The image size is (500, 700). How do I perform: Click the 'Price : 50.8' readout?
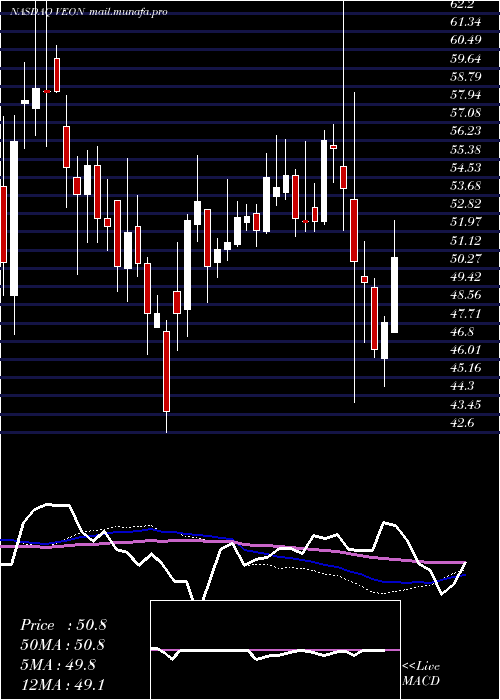click(63, 625)
